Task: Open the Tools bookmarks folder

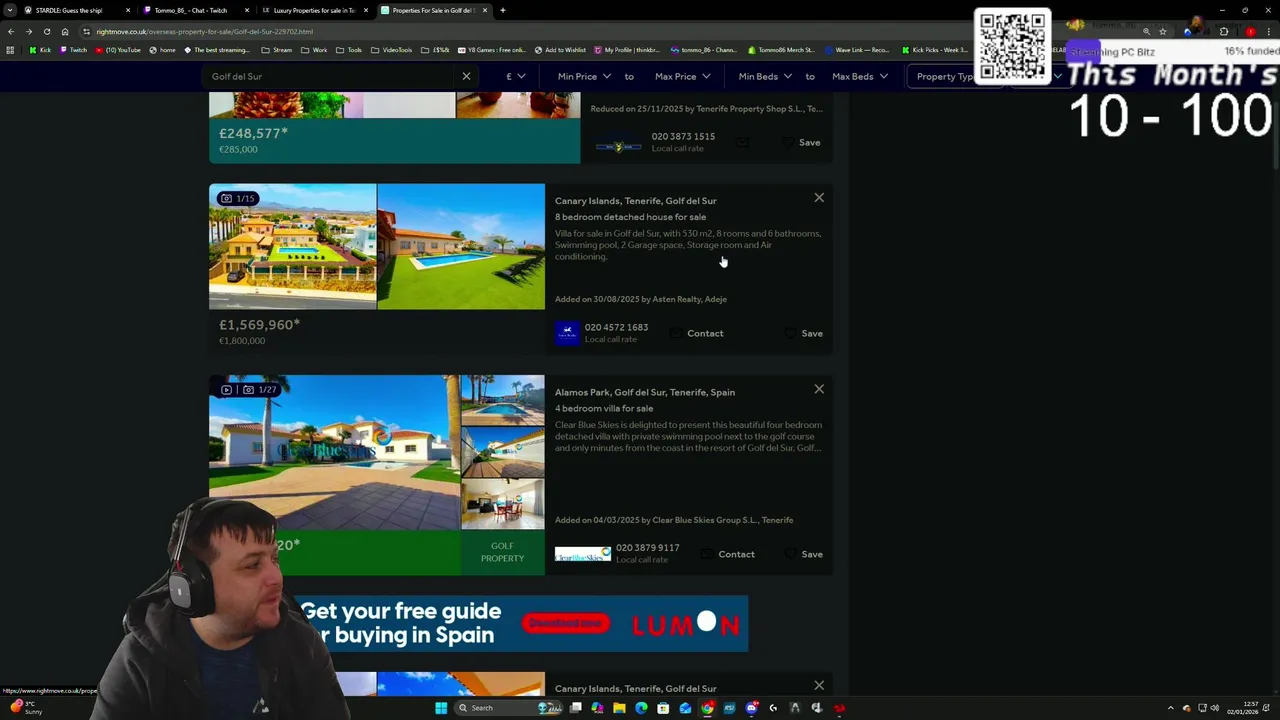Action: tap(349, 50)
